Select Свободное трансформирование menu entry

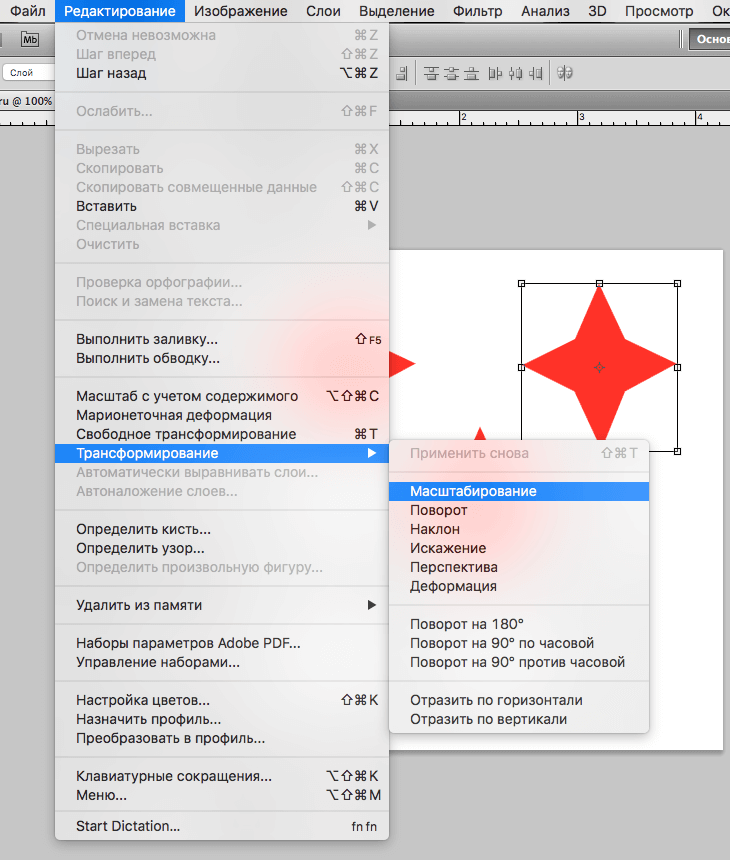[186, 434]
